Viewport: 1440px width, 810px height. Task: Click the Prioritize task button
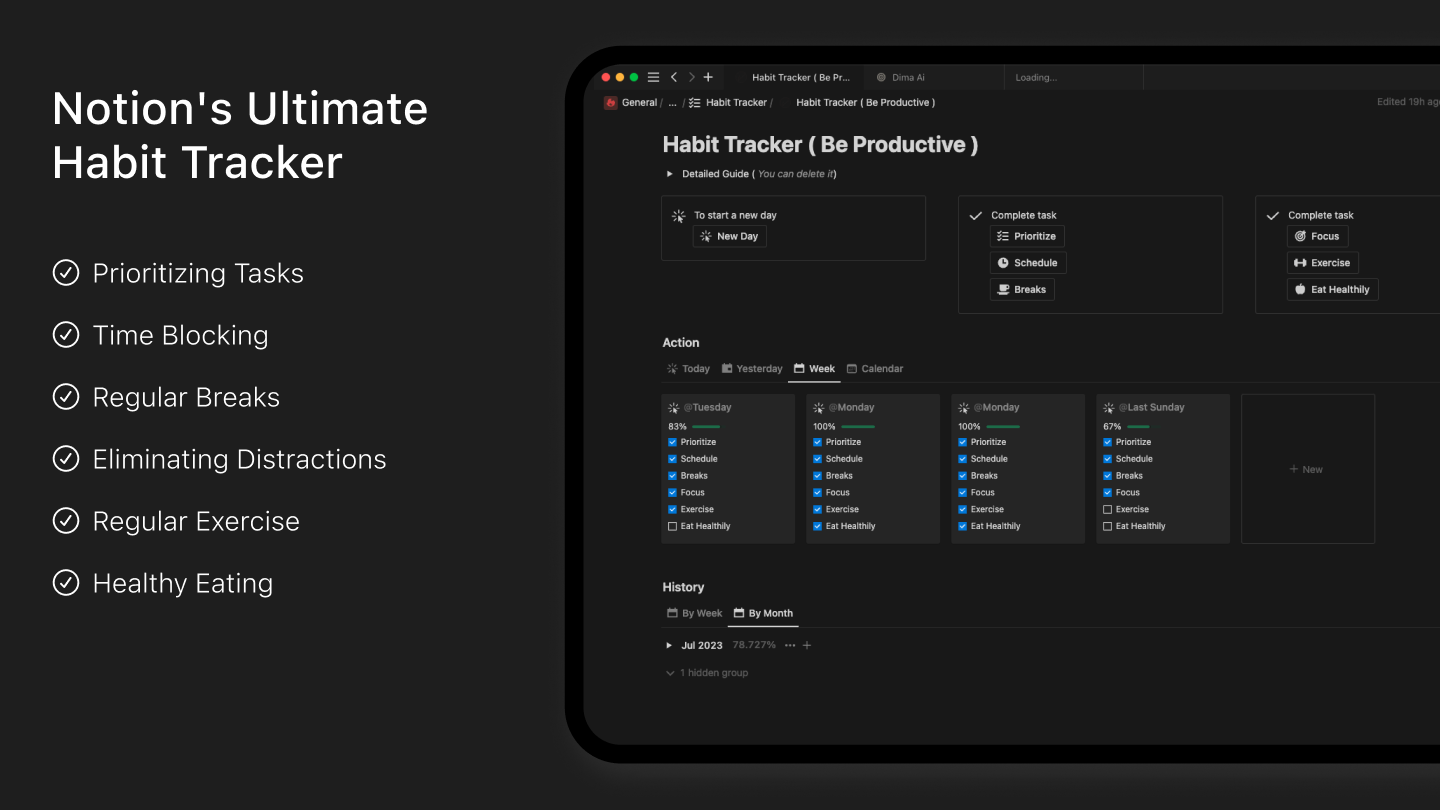click(x=1027, y=236)
